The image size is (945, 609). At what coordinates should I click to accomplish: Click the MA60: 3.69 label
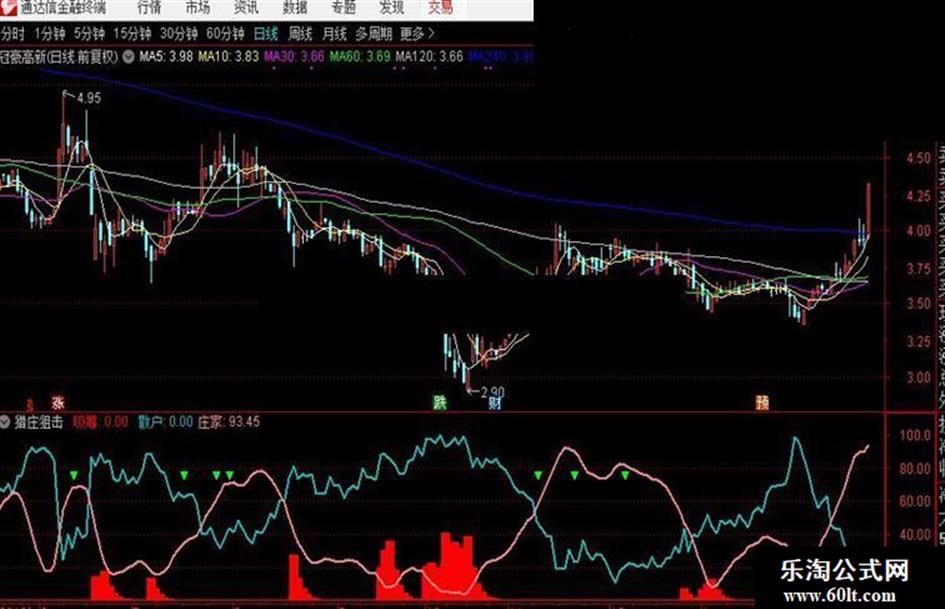tap(360, 57)
